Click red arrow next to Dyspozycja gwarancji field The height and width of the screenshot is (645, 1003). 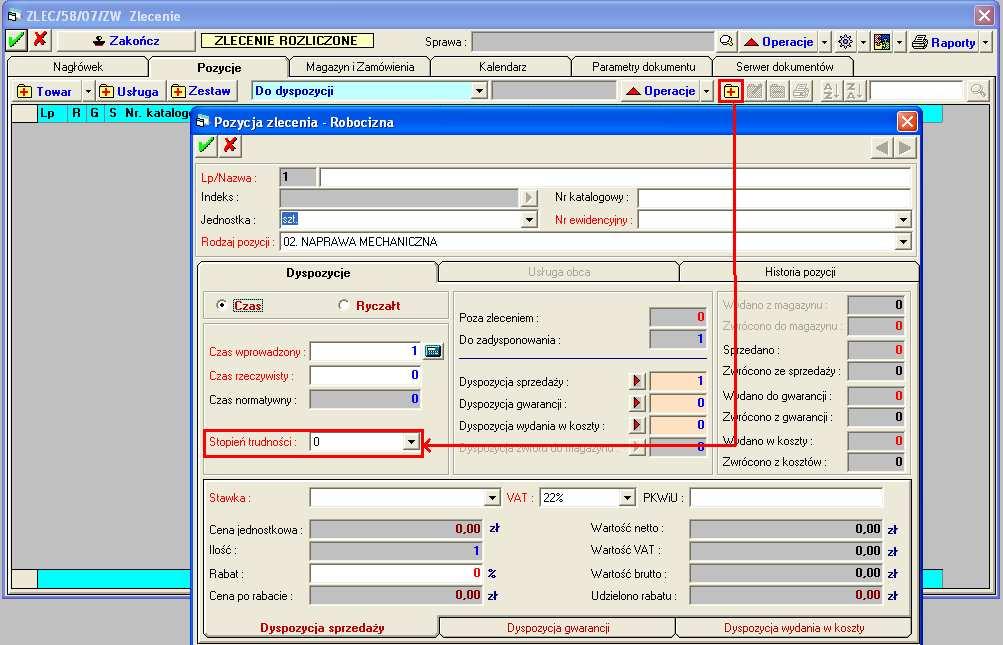(636, 403)
